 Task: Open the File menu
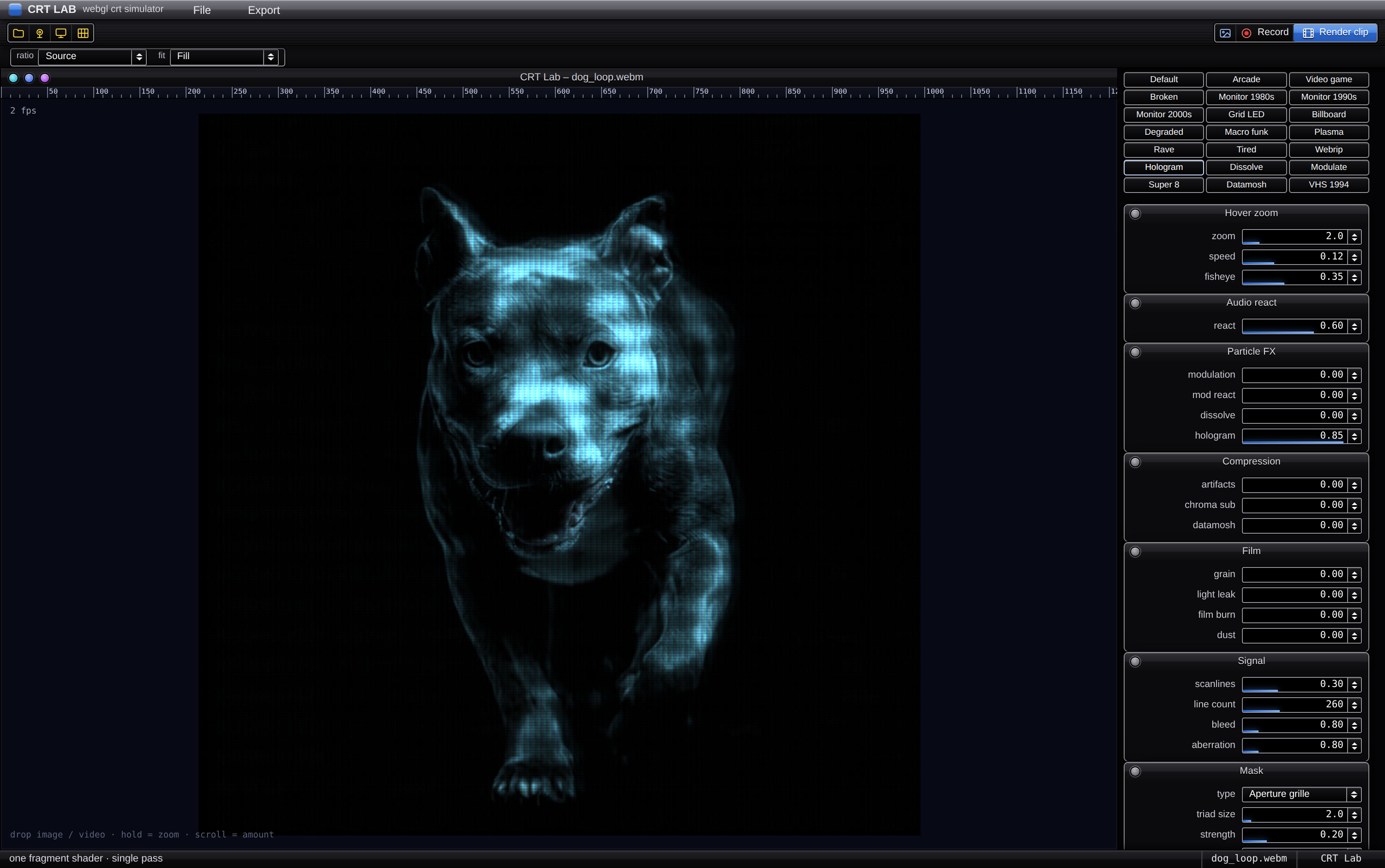click(x=202, y=10)
